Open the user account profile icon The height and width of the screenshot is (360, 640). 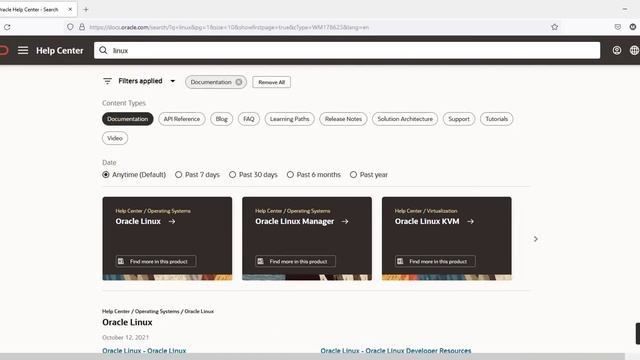[x=616, y=50]
